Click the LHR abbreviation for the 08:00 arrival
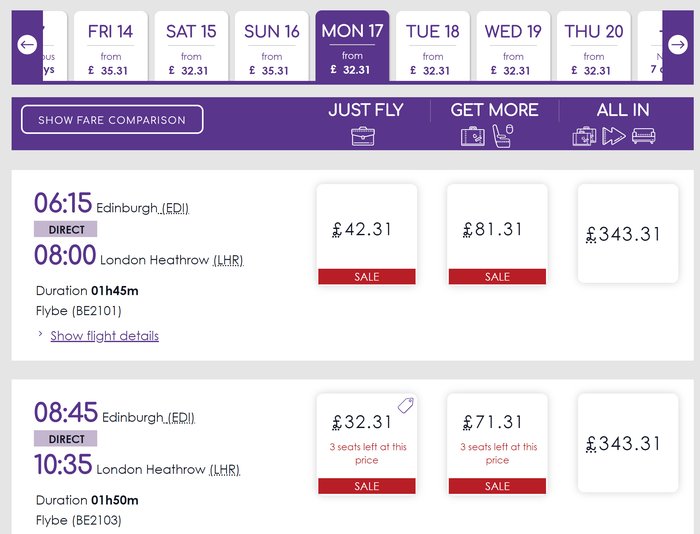This screenshot has width=700, height=534. (x=229, y=260)
